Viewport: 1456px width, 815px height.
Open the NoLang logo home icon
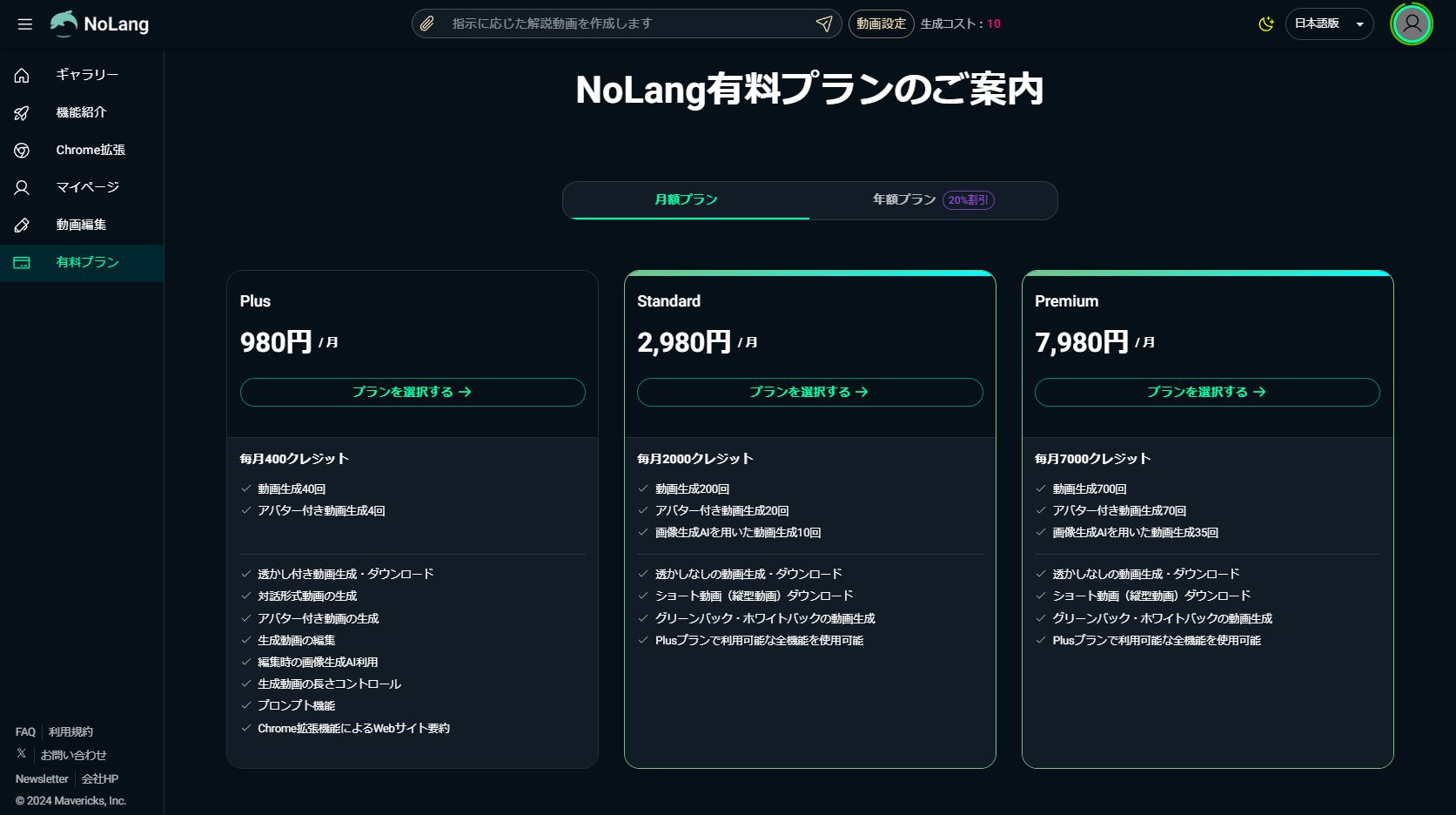(66, 24)
